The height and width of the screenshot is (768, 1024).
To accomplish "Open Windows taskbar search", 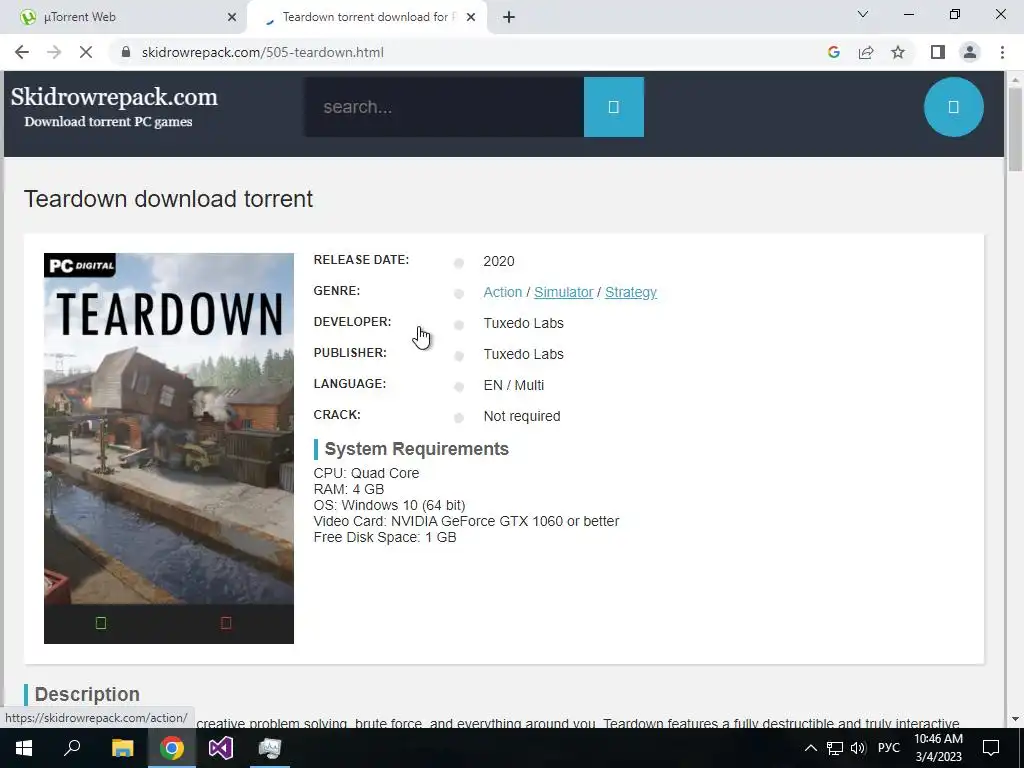I will coord(72,748).
